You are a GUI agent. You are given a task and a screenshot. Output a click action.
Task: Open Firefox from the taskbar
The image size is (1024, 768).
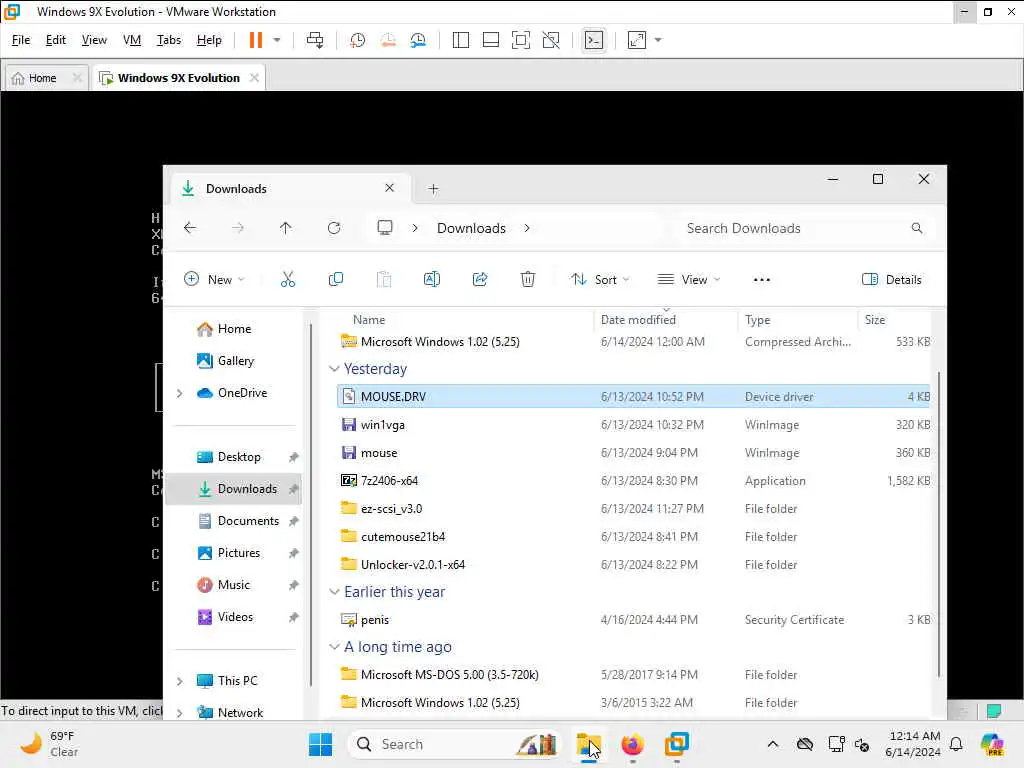(x=632, y=744)
